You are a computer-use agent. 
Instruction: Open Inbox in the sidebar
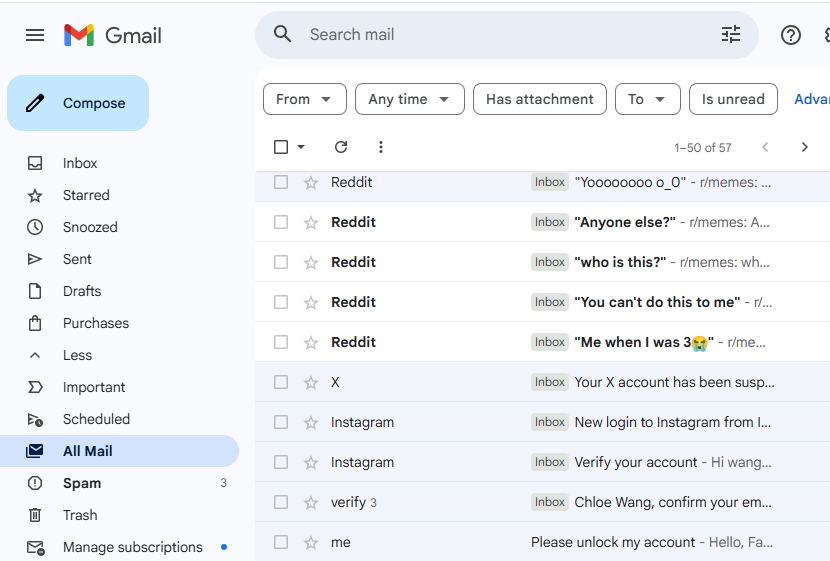(x=80, y=163)
